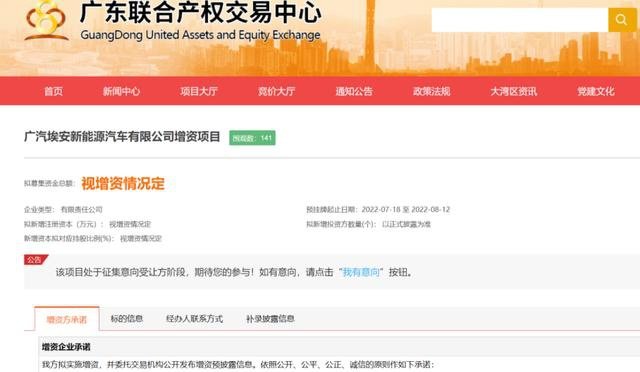Switch to the 补录披露信息 tab

click(x=270, y=319)
